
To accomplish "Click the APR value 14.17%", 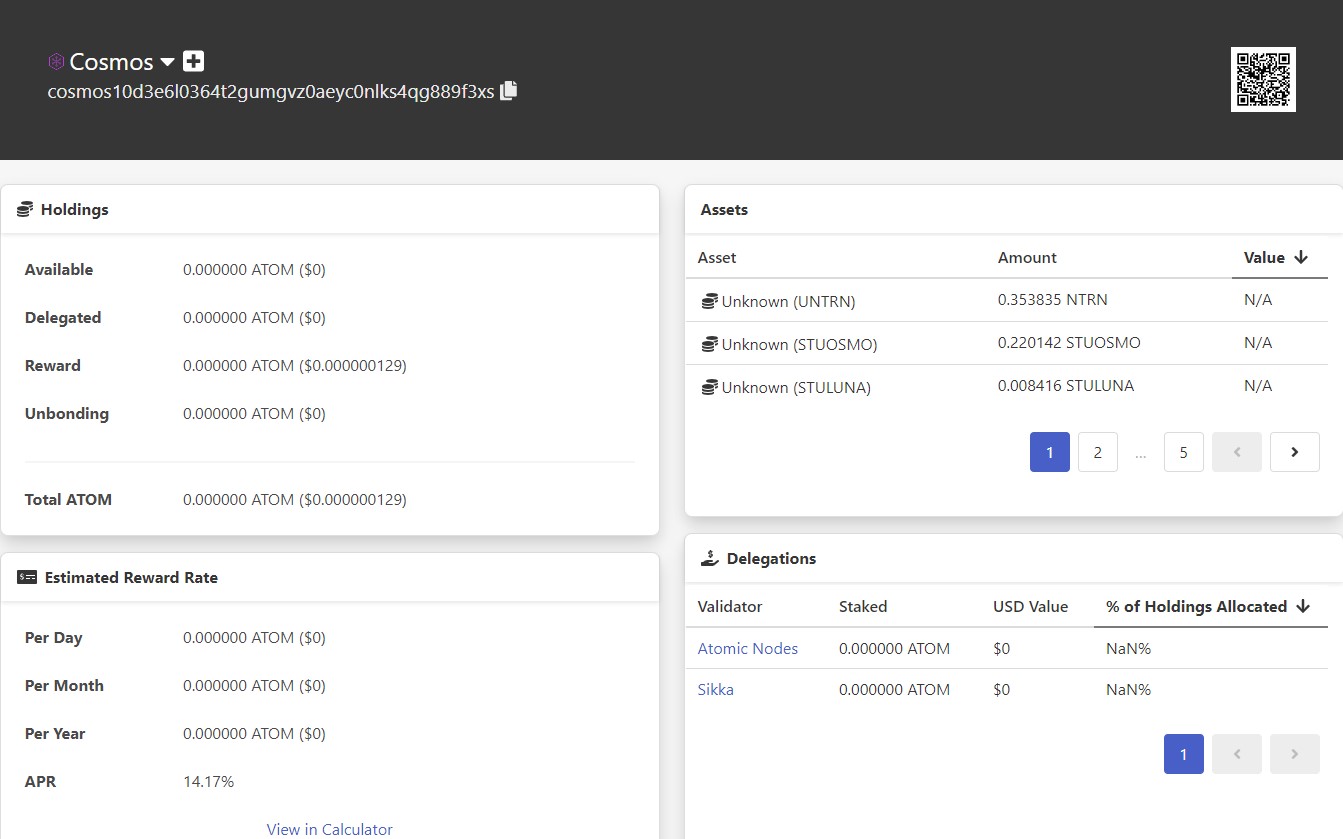I will (x=208, y=782).
